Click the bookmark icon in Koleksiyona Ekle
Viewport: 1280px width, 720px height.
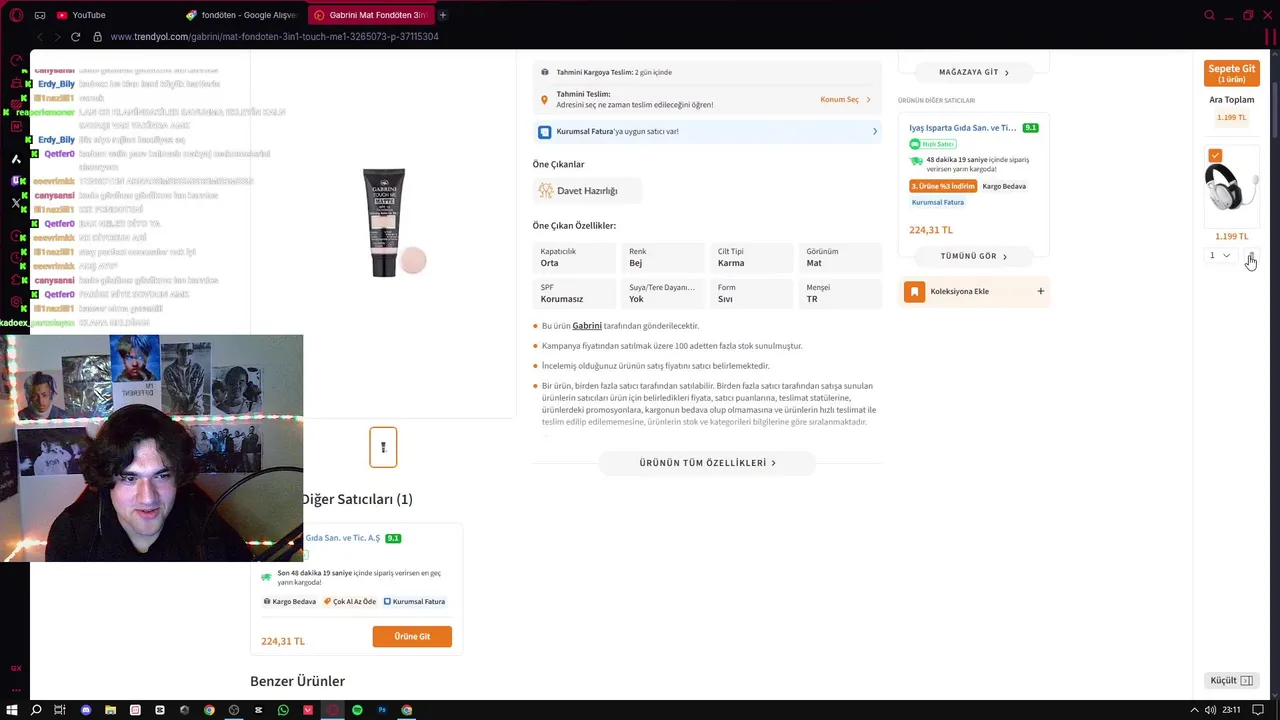coord(914,291)
